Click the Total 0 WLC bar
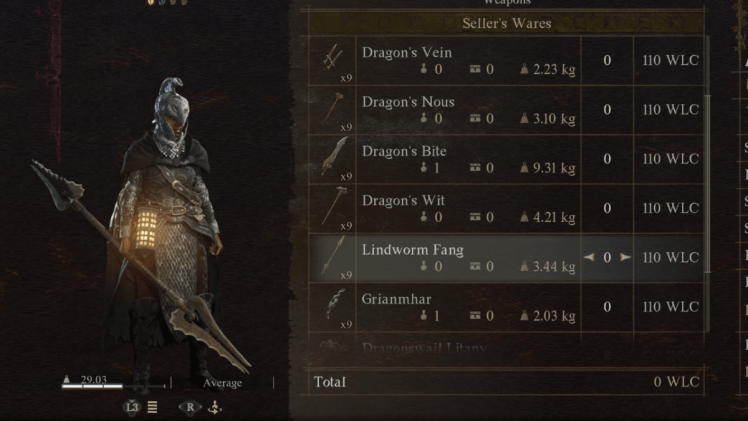Image resolution: width=748 pixels, height=421 pixels. [x=506, y=382]
